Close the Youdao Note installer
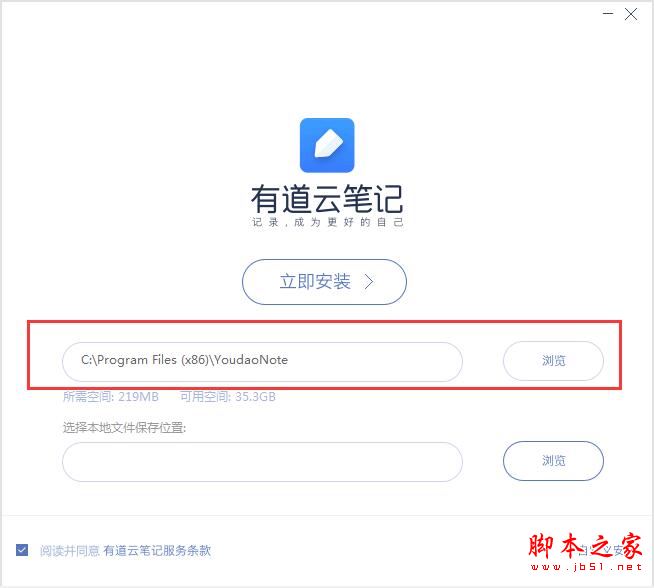This screenshot has width=654, height=588. point(631,14)
